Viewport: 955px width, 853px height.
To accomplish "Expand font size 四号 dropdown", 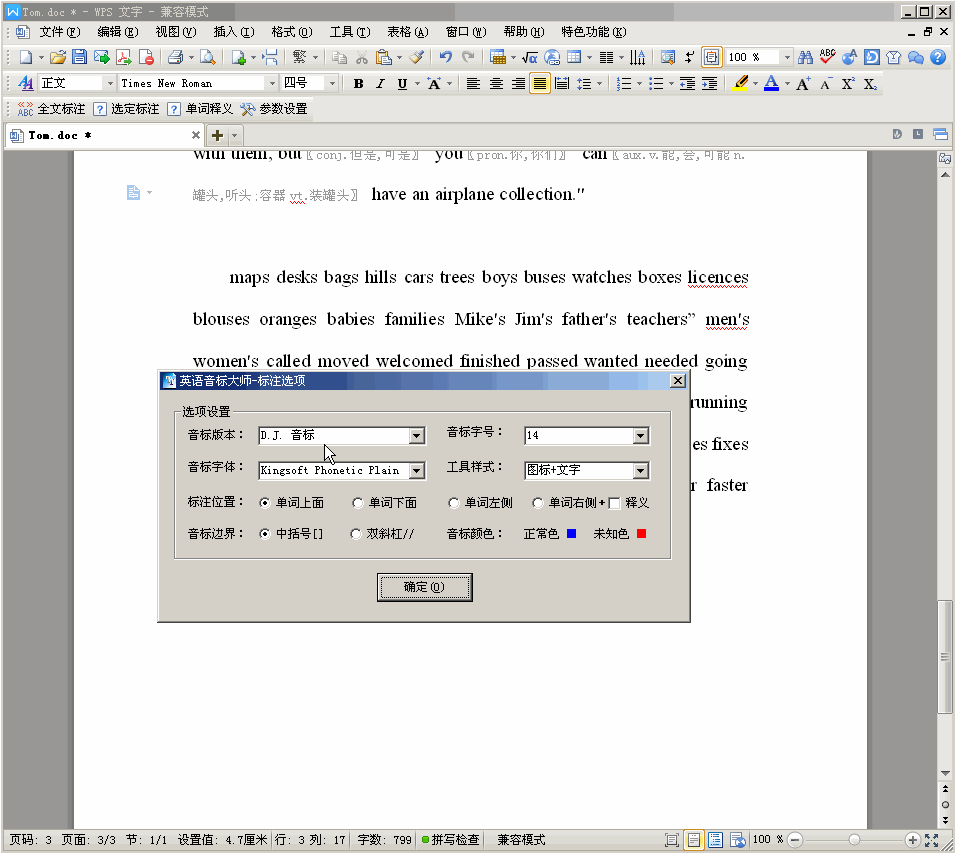I will [332, 83].
